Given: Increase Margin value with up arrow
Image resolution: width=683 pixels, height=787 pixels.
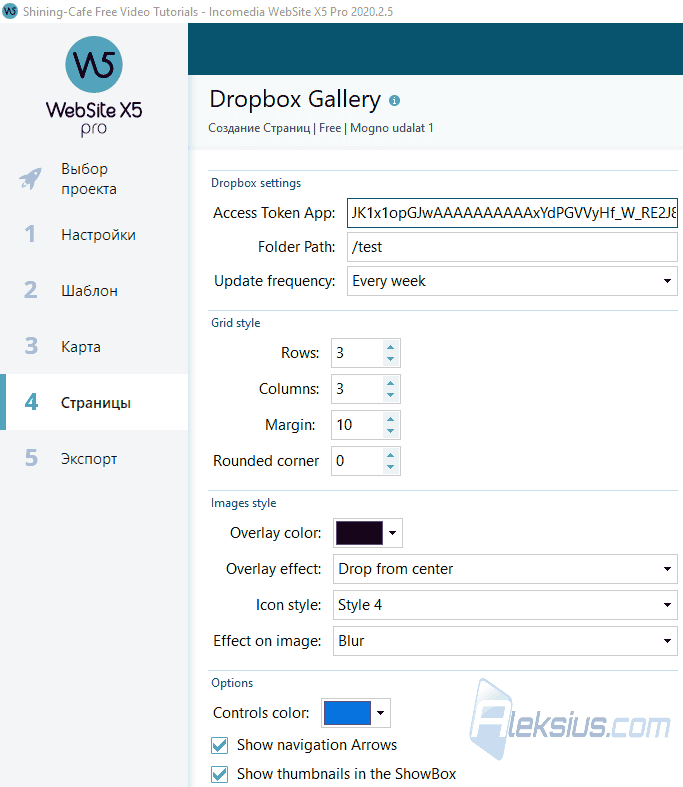Looking at the screenshot, I should click(390, 419).
